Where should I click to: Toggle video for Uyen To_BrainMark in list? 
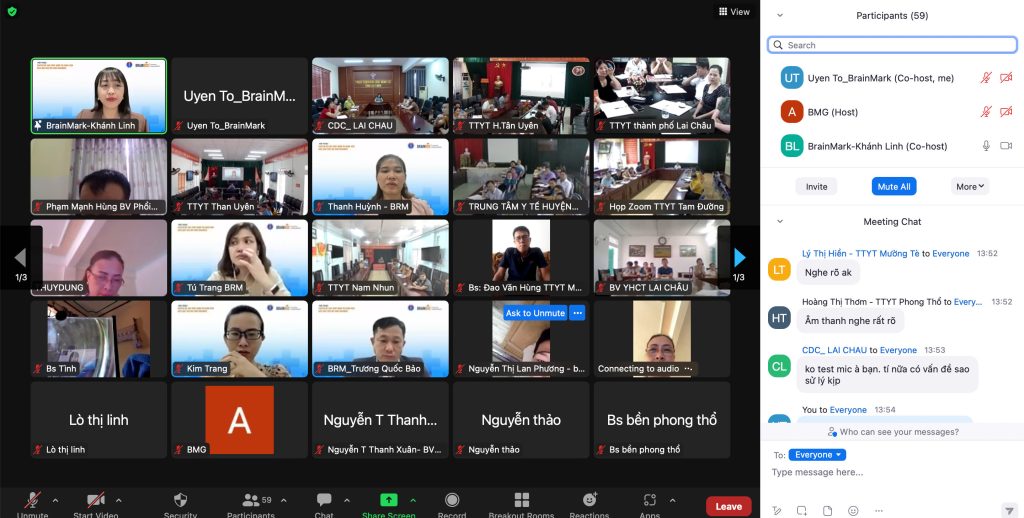click(1006, 78)
